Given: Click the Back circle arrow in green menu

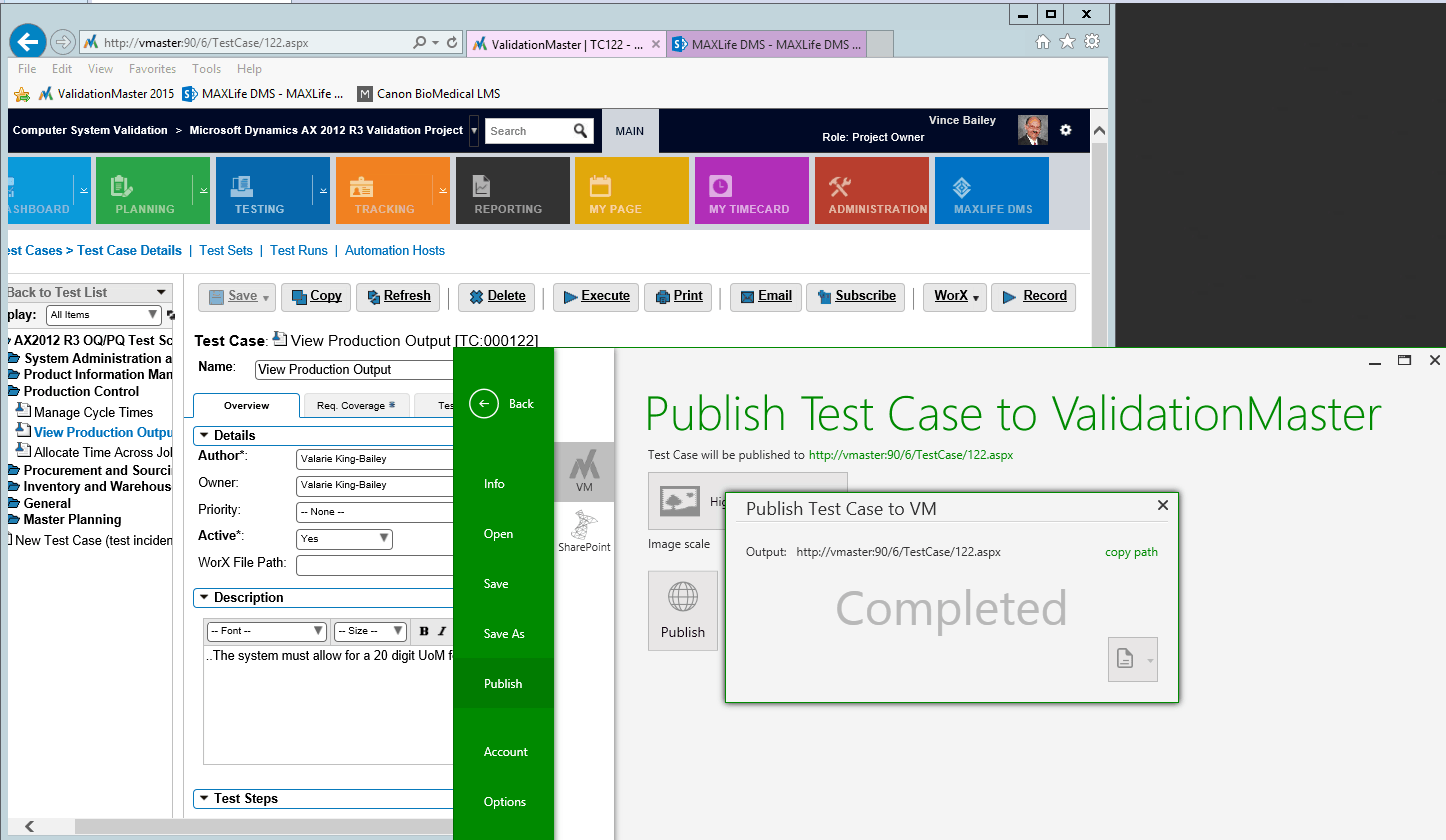Looking at the screenshot, I should pos(484,404).
